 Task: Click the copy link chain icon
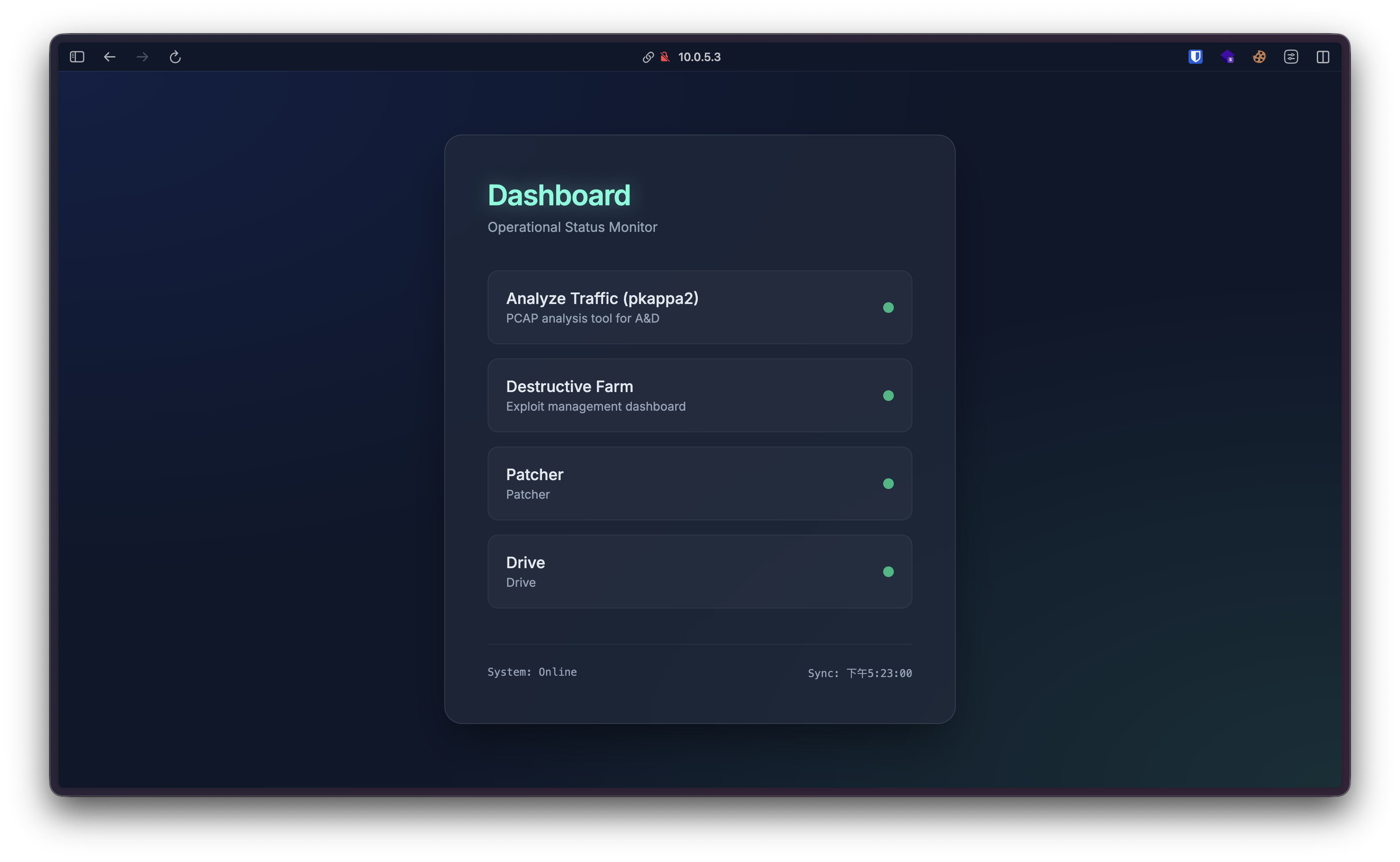coord(648,57)
